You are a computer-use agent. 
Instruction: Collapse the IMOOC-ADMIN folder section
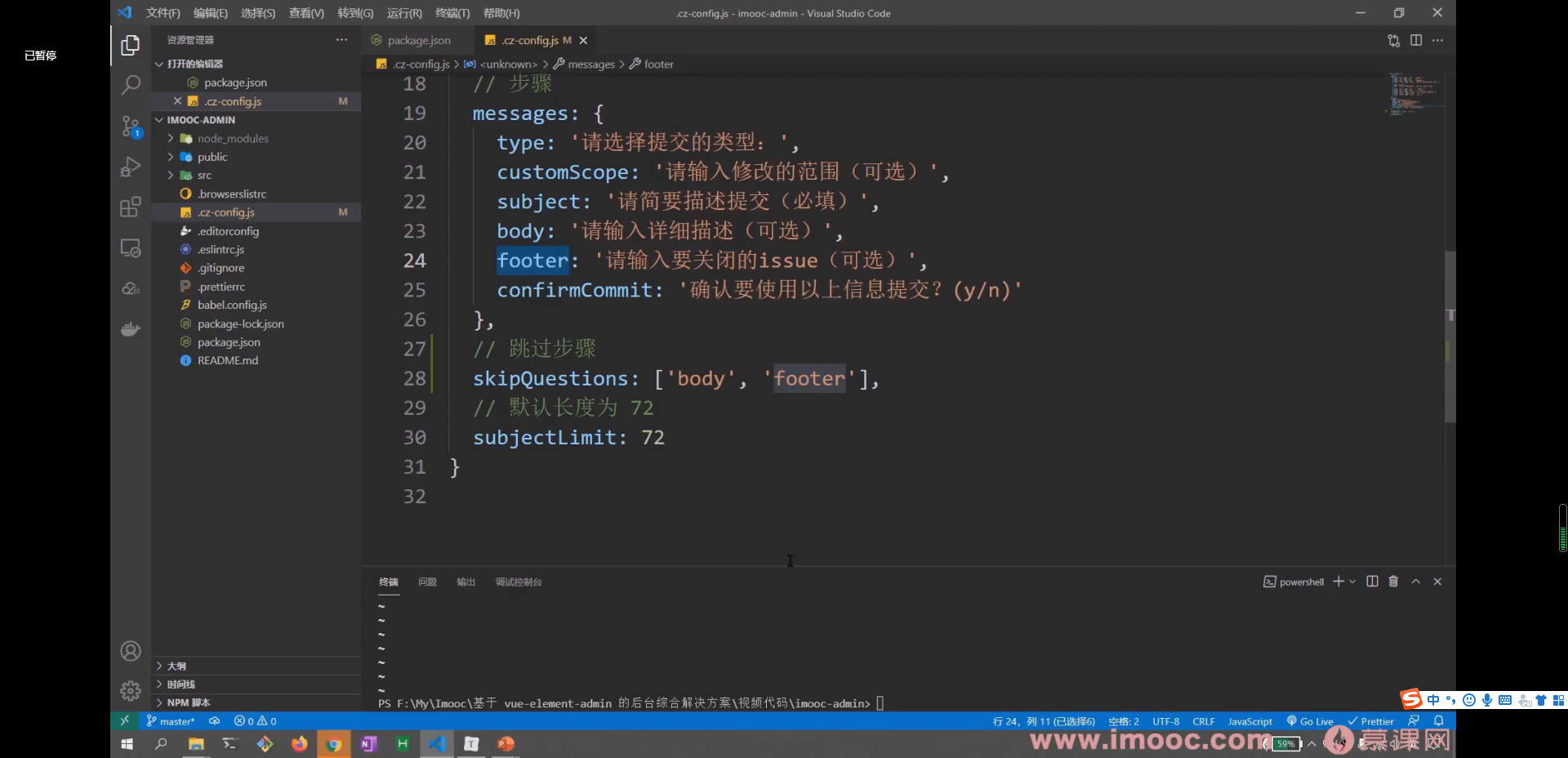tap(256, 120)
